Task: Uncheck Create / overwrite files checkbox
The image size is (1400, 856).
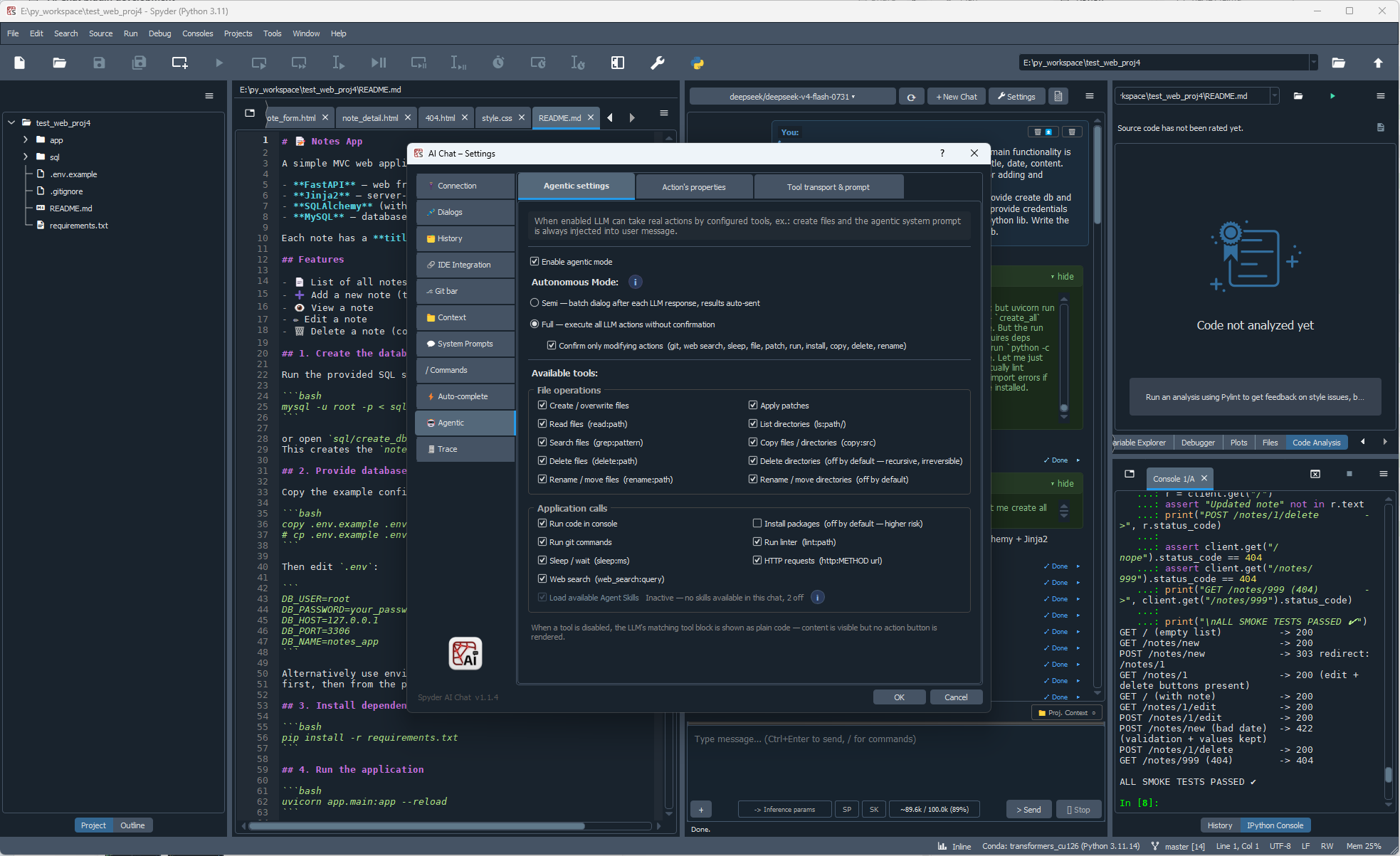Action: [x=542, y=406]
